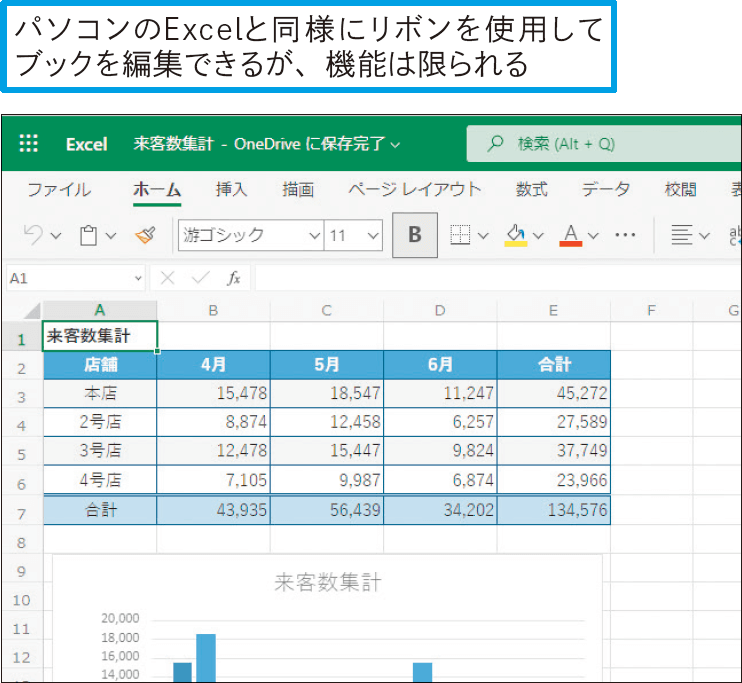Click the search magnifier icon

click(495, 143)
